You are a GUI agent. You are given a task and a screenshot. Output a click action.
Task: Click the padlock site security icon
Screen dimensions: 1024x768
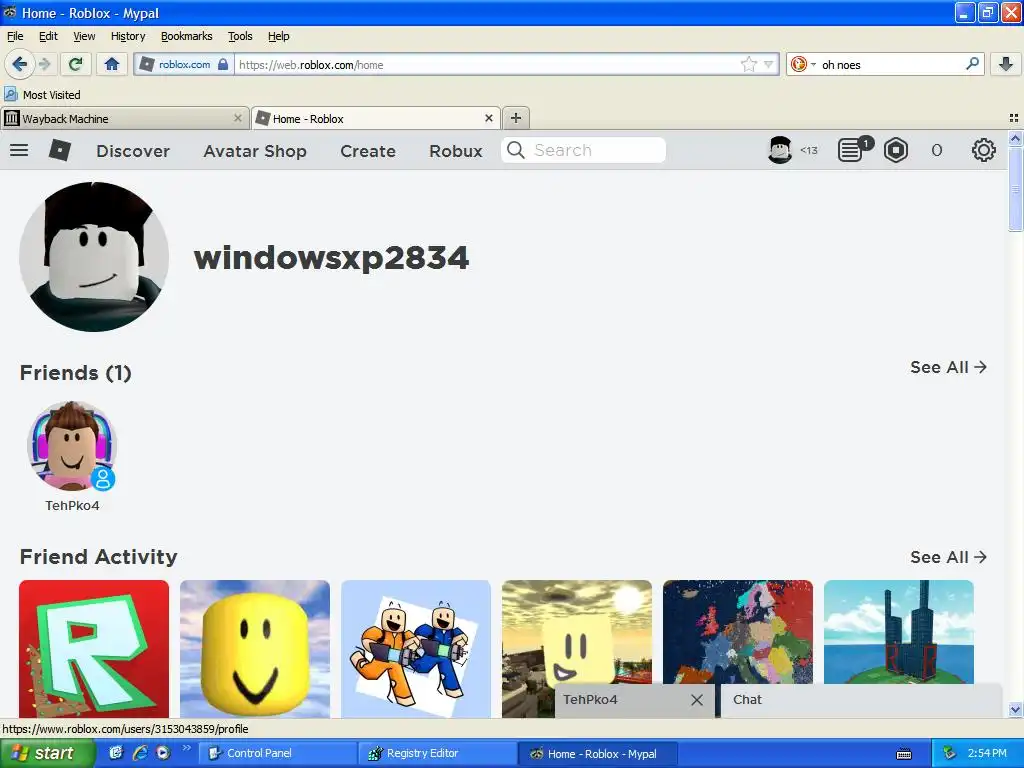pos(223,64)
